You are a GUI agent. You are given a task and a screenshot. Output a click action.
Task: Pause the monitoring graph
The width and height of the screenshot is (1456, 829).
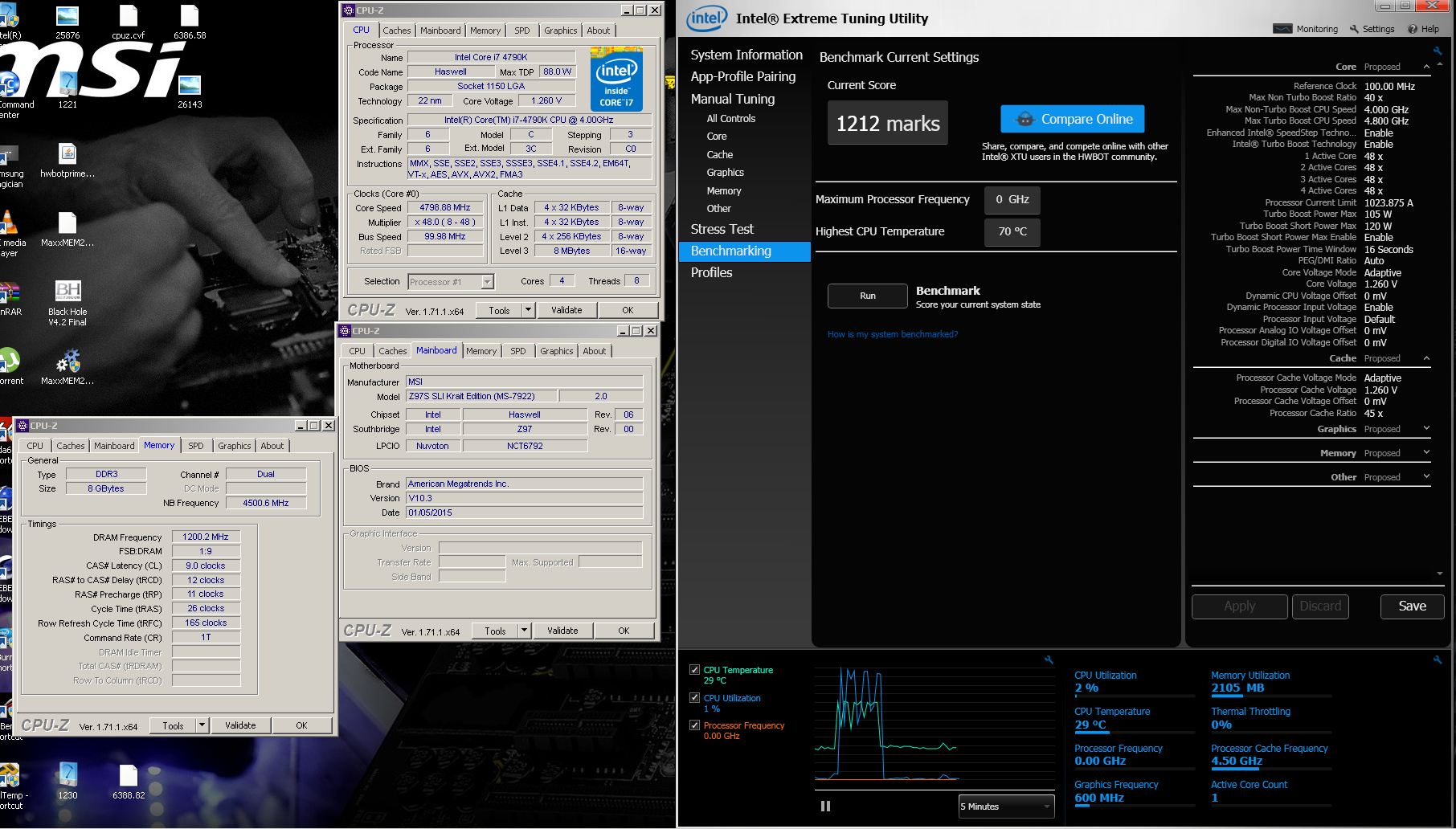(x=825, y=806)
